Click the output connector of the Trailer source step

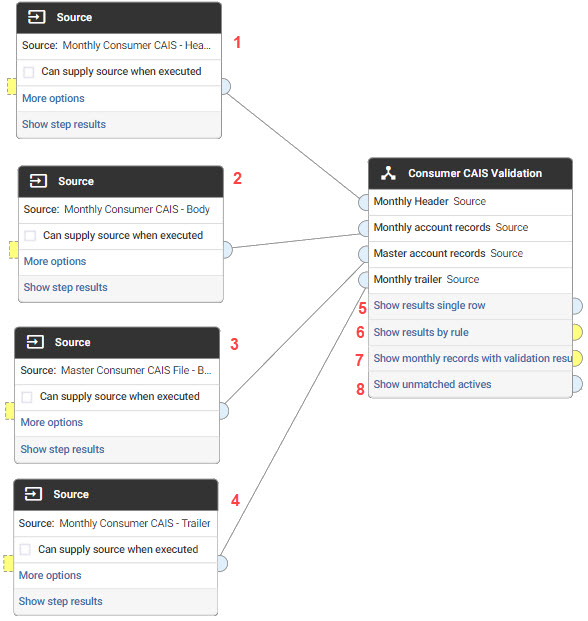tap(223, 564)
